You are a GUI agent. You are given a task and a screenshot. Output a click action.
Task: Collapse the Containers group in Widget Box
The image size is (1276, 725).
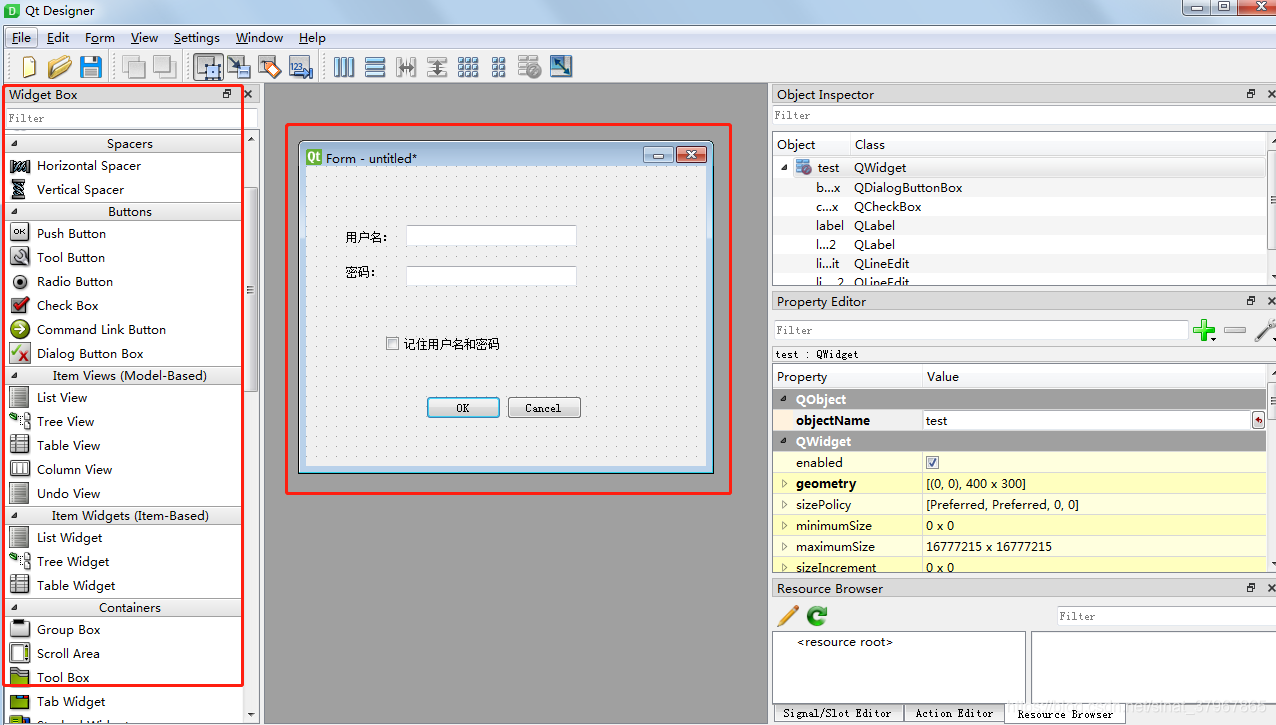click(x=14, y=608)
